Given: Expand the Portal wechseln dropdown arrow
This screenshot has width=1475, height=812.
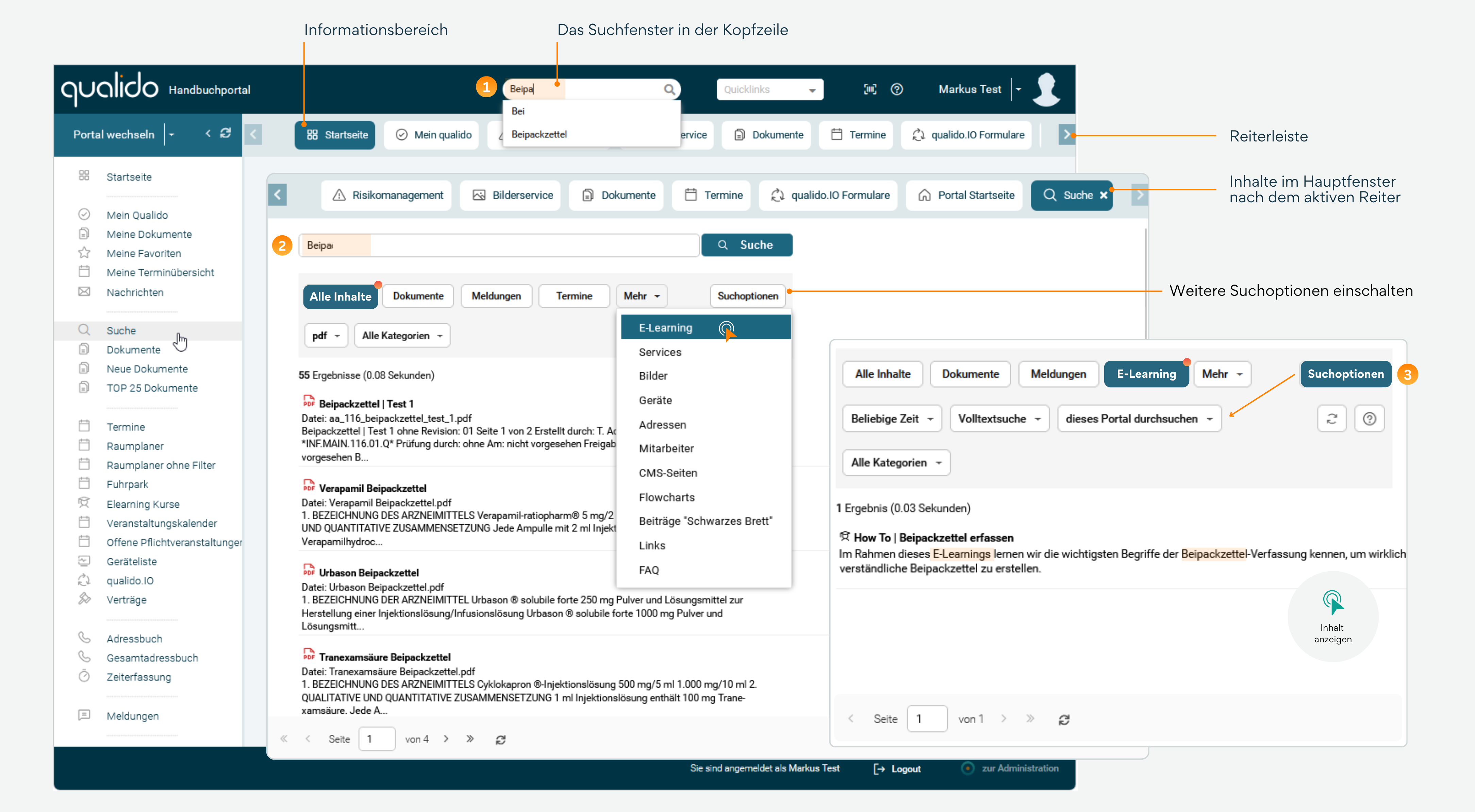Looking at the screenshot, I should (171, 134).
